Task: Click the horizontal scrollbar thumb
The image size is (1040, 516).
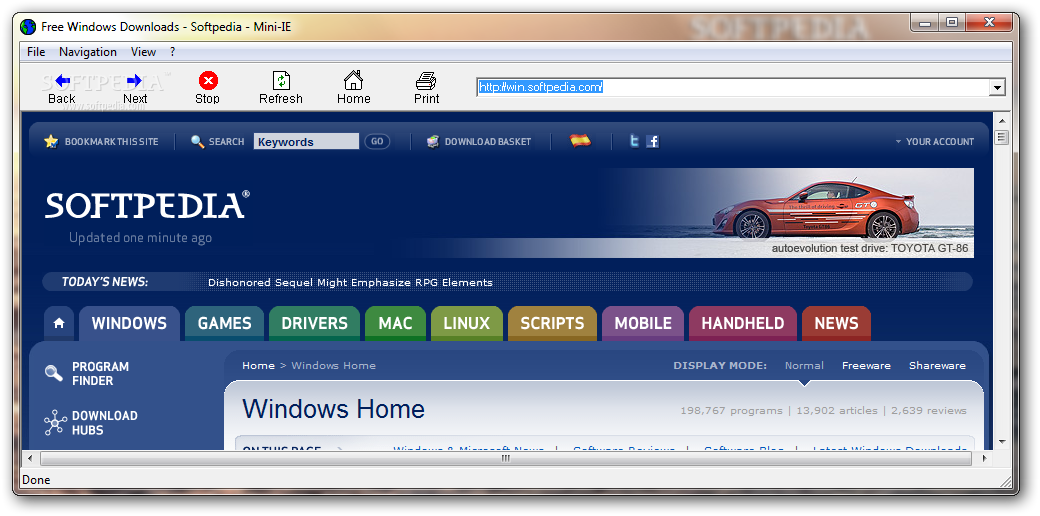Action: point(505,458)
